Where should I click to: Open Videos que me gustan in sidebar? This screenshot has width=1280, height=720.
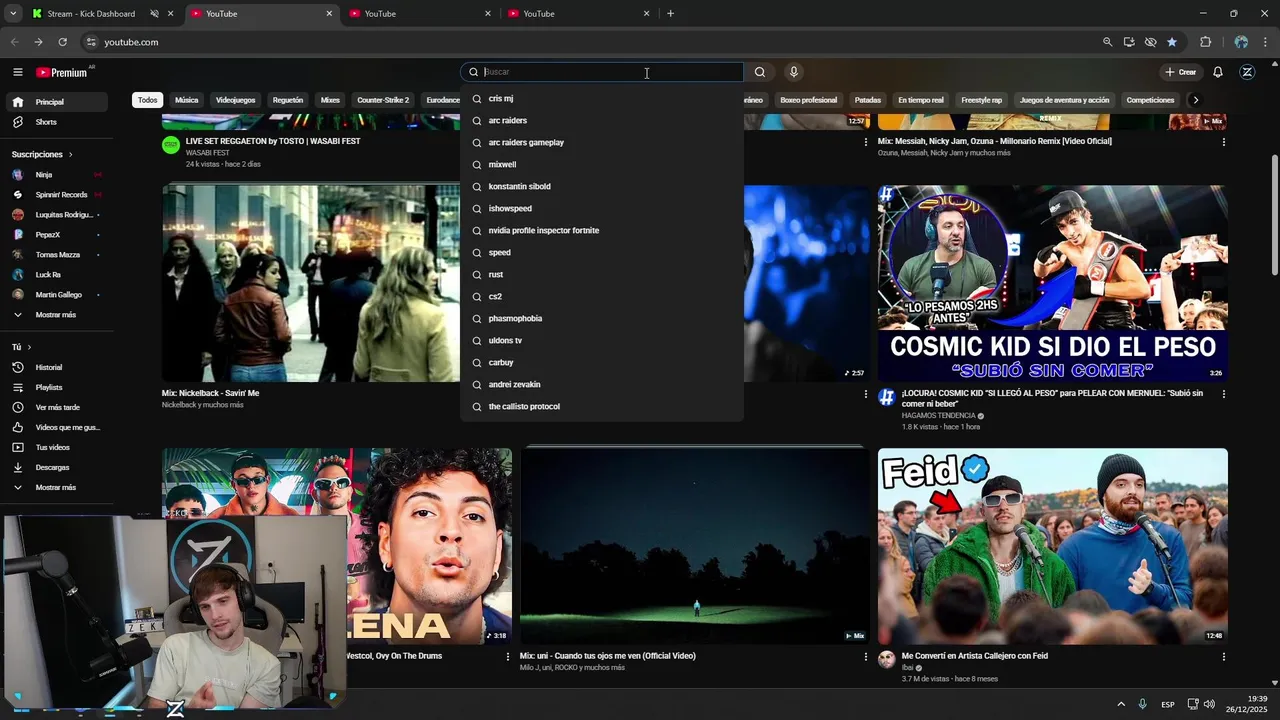(x=55, y=427)
